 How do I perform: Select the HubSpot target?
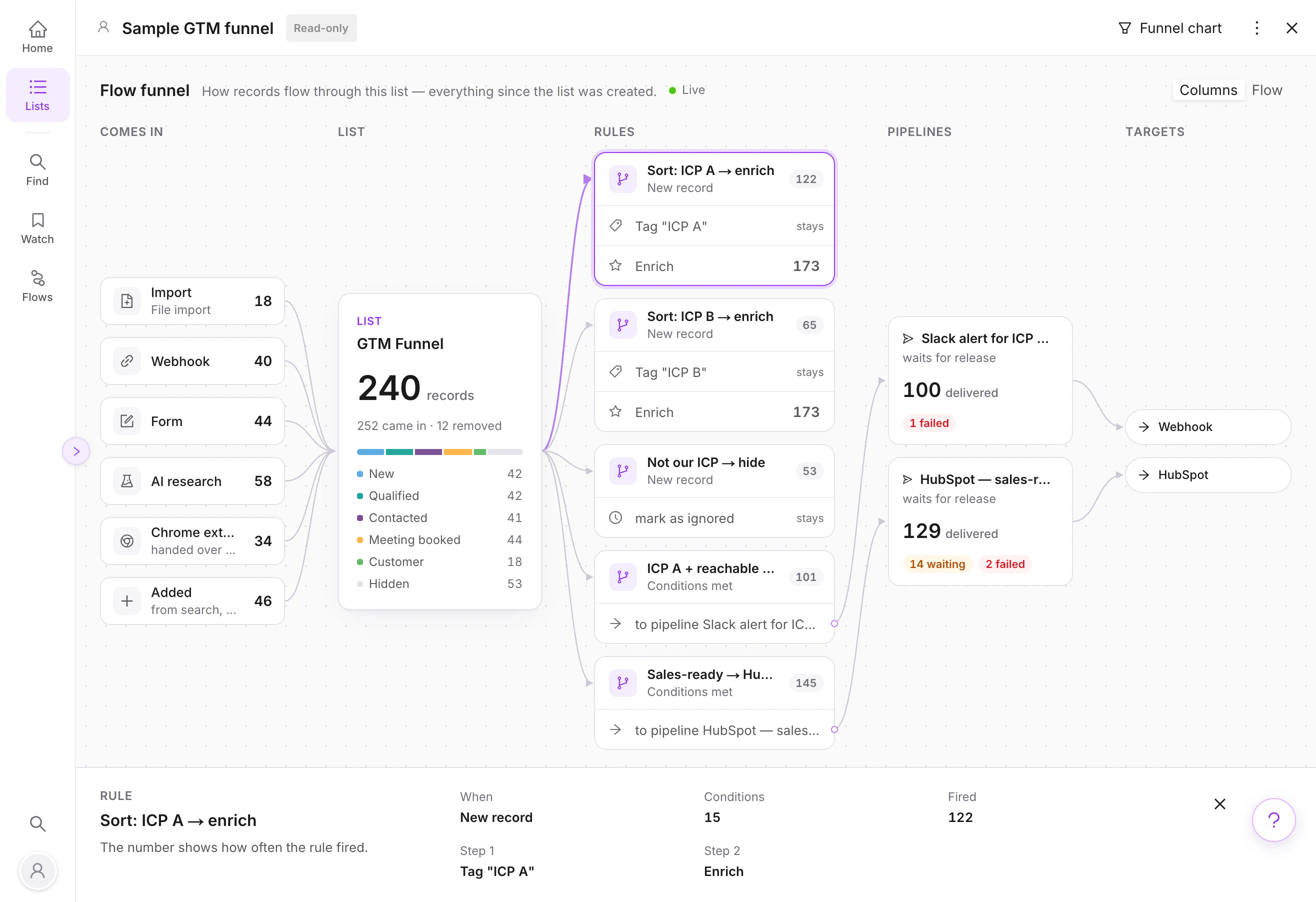pos(1208,475)
